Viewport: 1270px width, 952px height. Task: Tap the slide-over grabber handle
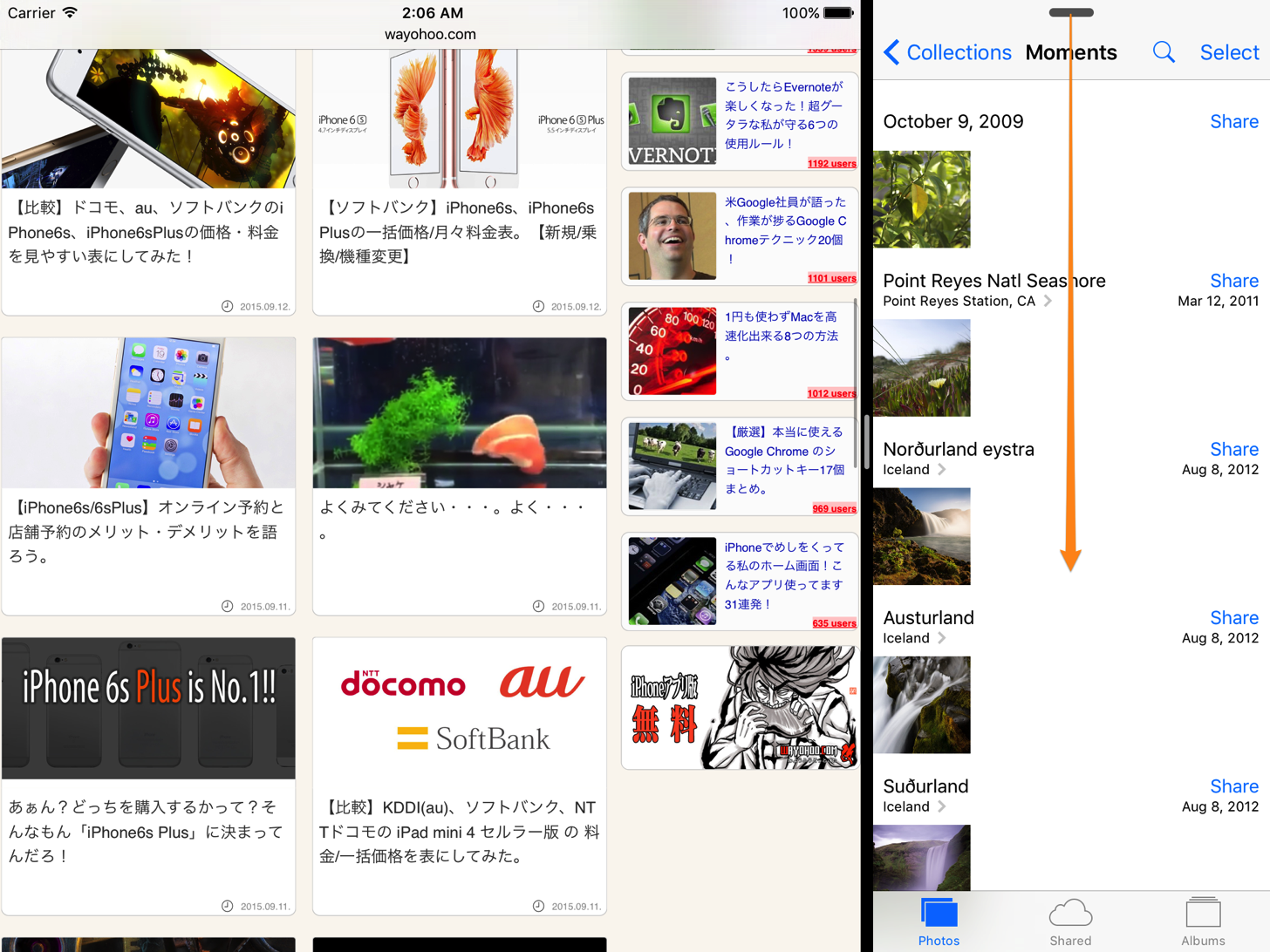(1071, 12)
